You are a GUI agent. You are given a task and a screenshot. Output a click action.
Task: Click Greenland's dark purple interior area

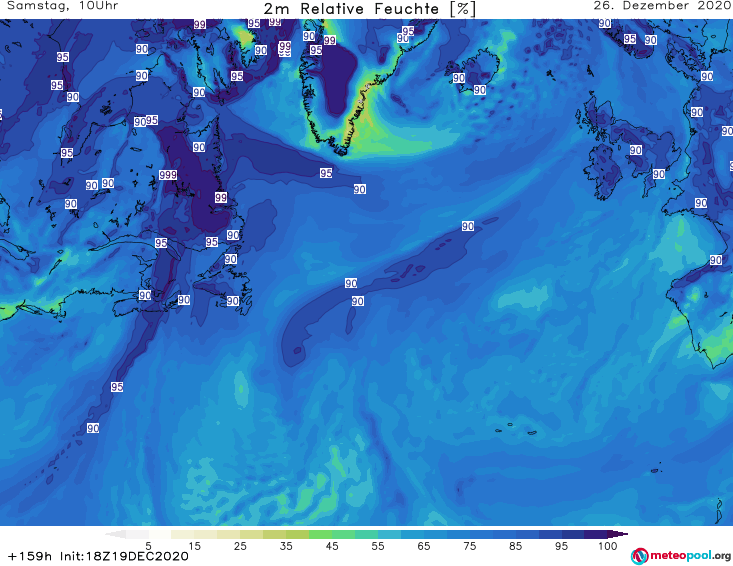point(338,77)
